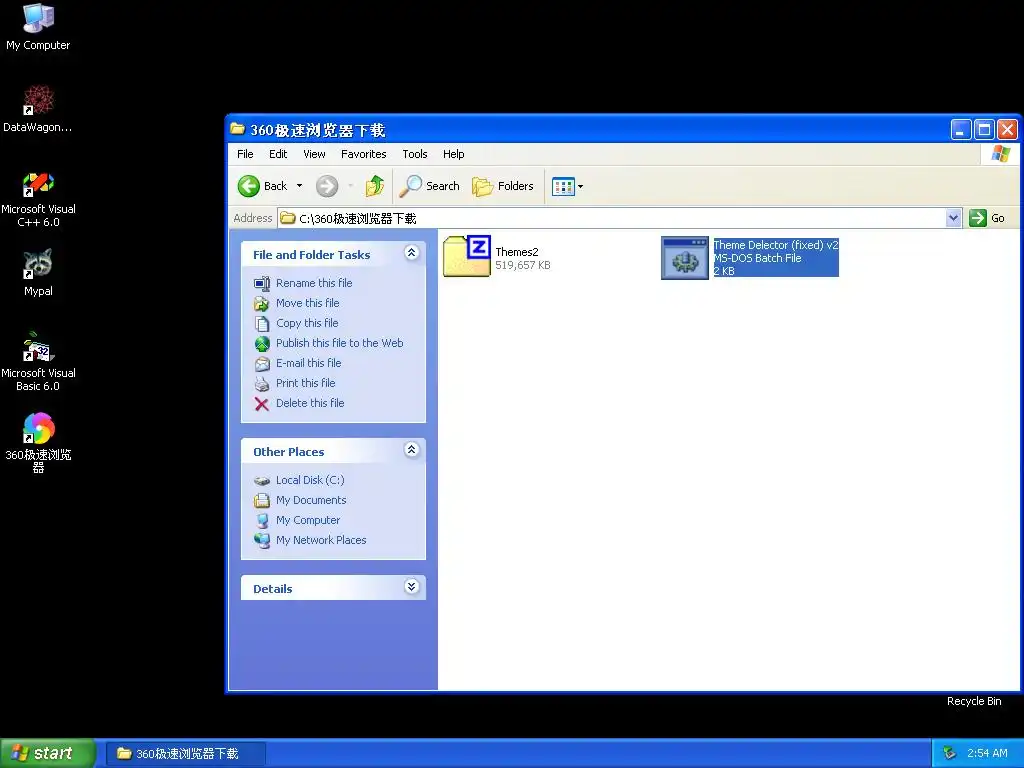Go to My Network Places link
Viewport: 1024px width, 768px height.
click(x=321, y=540)
